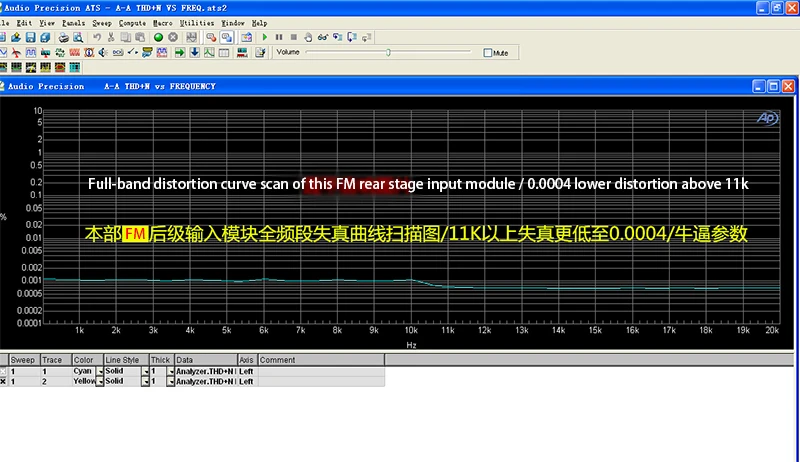Click the Cut scissors icon
The image size is (800, 462).
(111, 37)
